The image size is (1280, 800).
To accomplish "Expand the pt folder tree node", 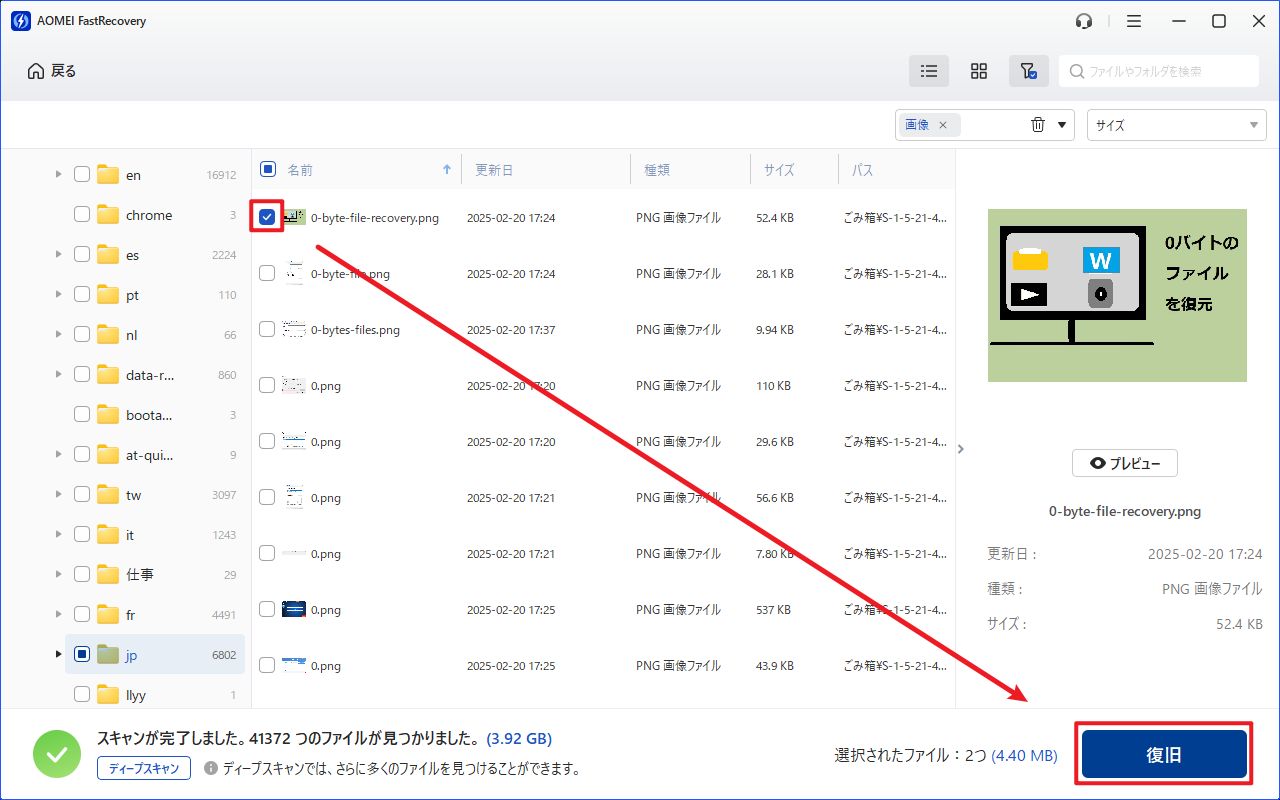I will coord(59,295).
